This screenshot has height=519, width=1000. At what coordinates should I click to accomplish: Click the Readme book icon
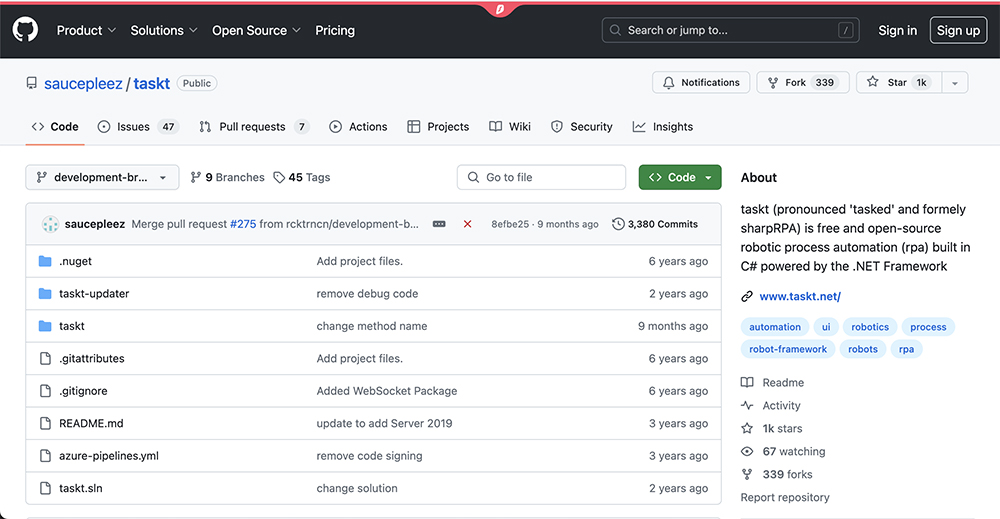[x=747, y=383]
